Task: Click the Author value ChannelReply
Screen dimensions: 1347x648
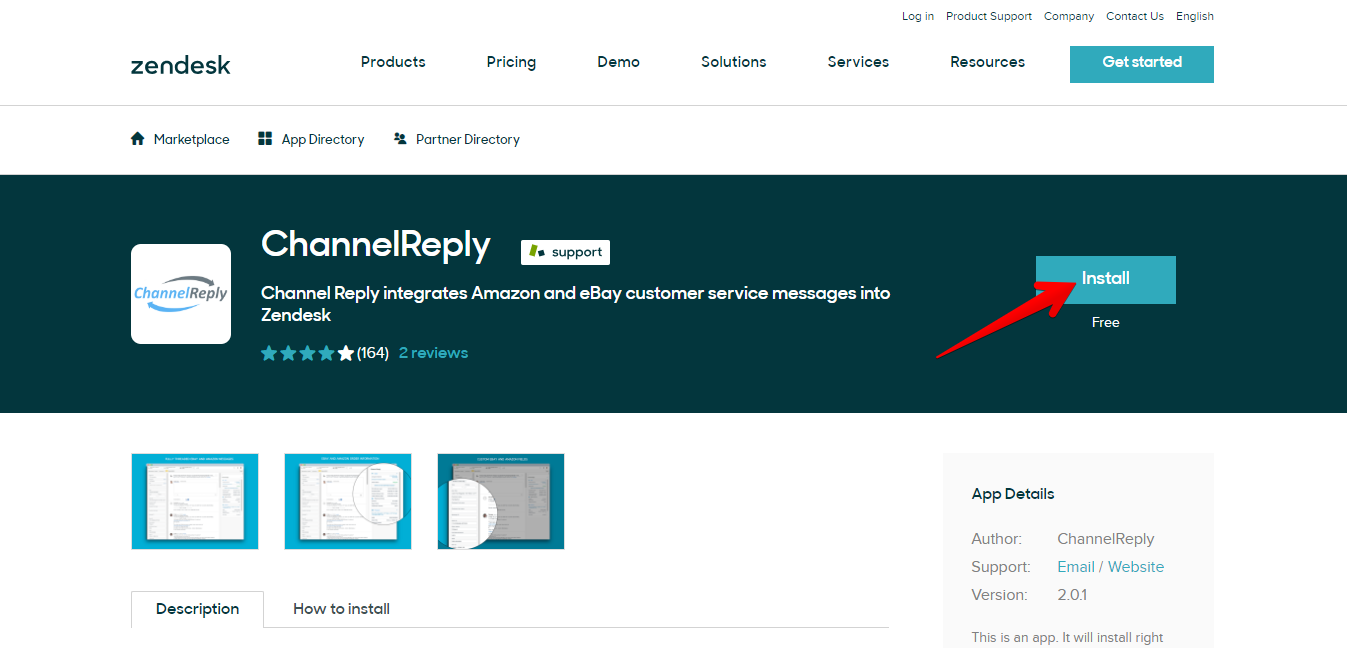Action: point(1106,539)
